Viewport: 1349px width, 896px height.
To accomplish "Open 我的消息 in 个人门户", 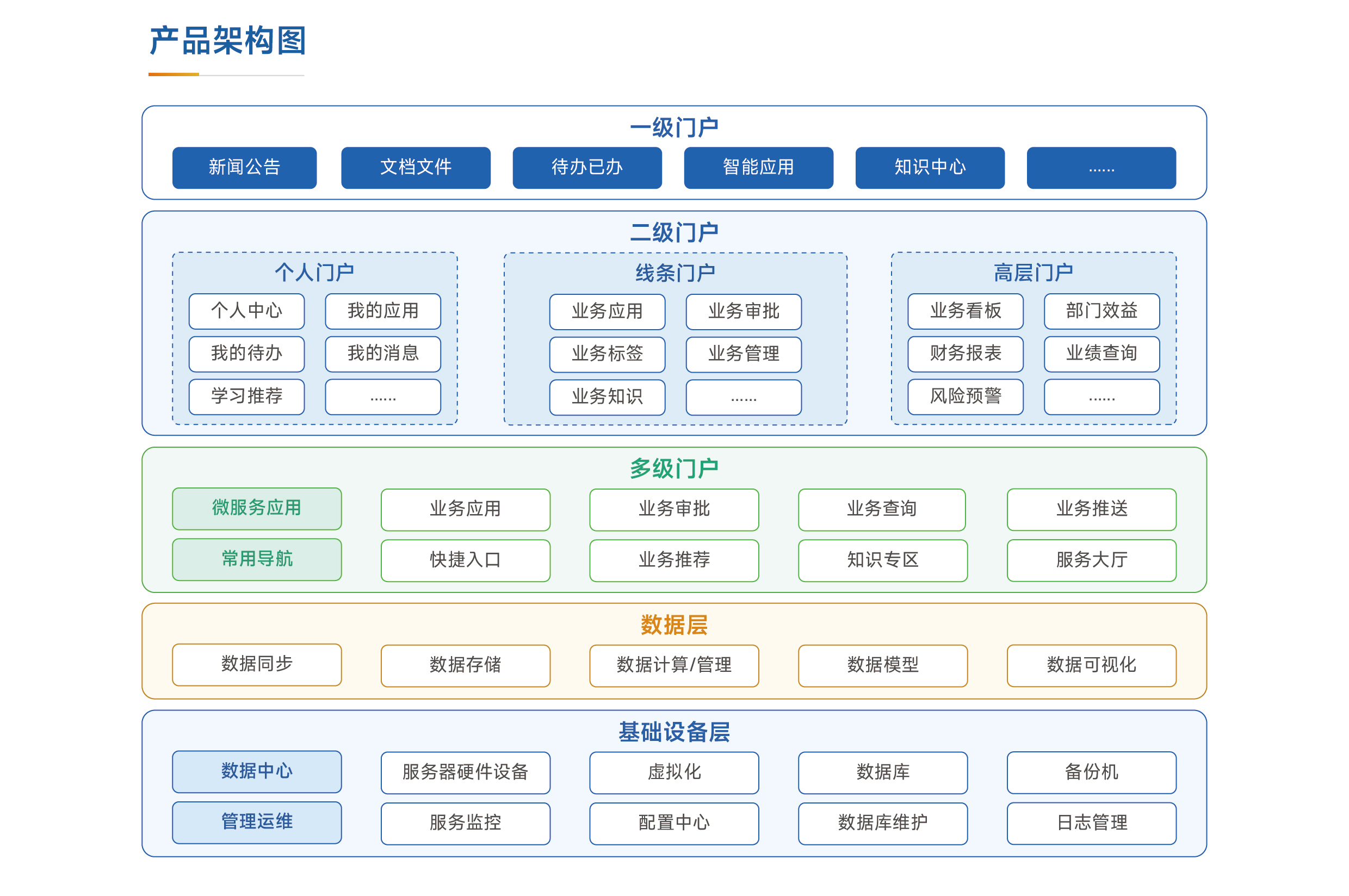I will [x=383, y=354].
